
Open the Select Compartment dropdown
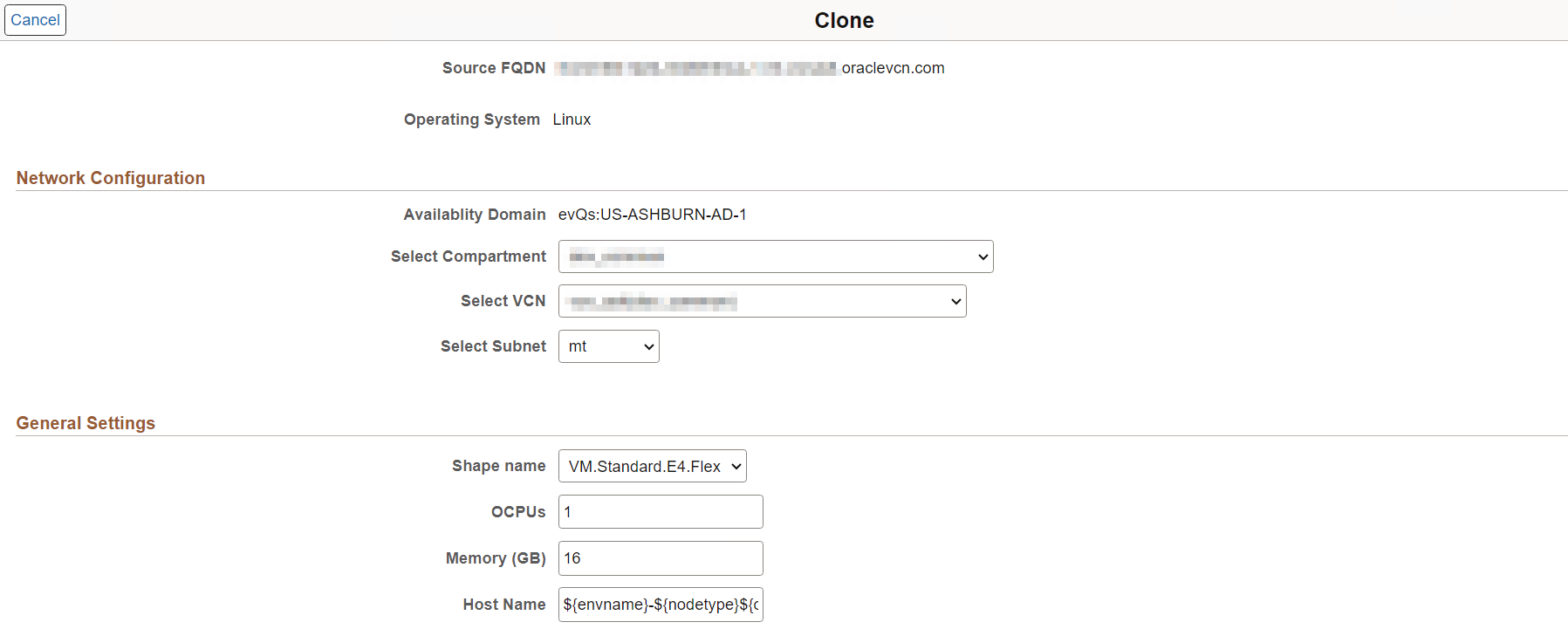pyautogui.click(x=776, y=256)
